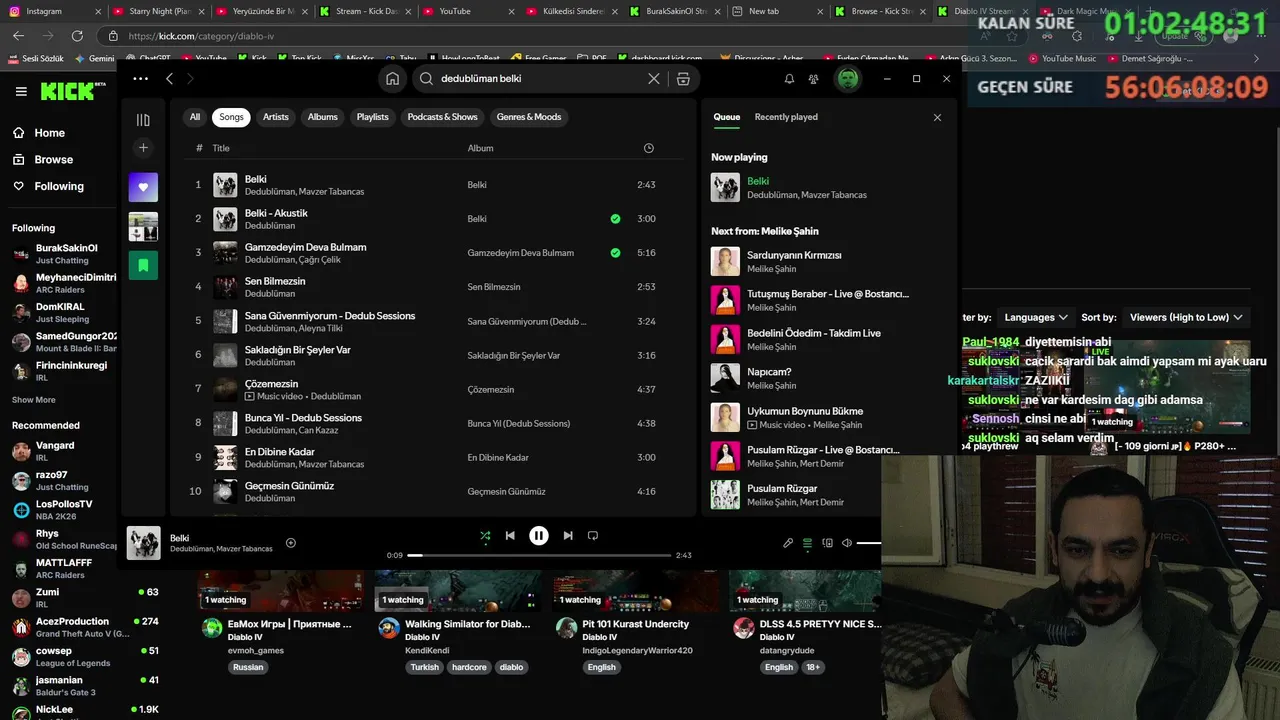The width and height of the screenshot is (1280, 720).
Task: Show lyrics with microphone icon
Action: [x=788, y=543]
